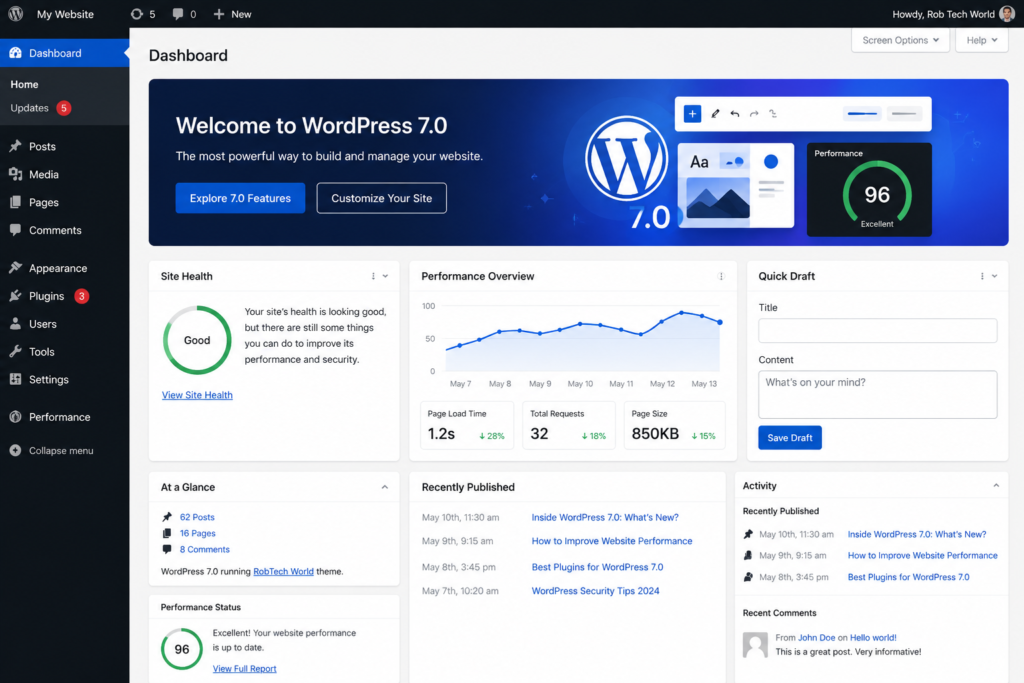The height and width of the screenshot is (683, 1024).
Task: Expand the Help dropdown
Action: (982, 40)
